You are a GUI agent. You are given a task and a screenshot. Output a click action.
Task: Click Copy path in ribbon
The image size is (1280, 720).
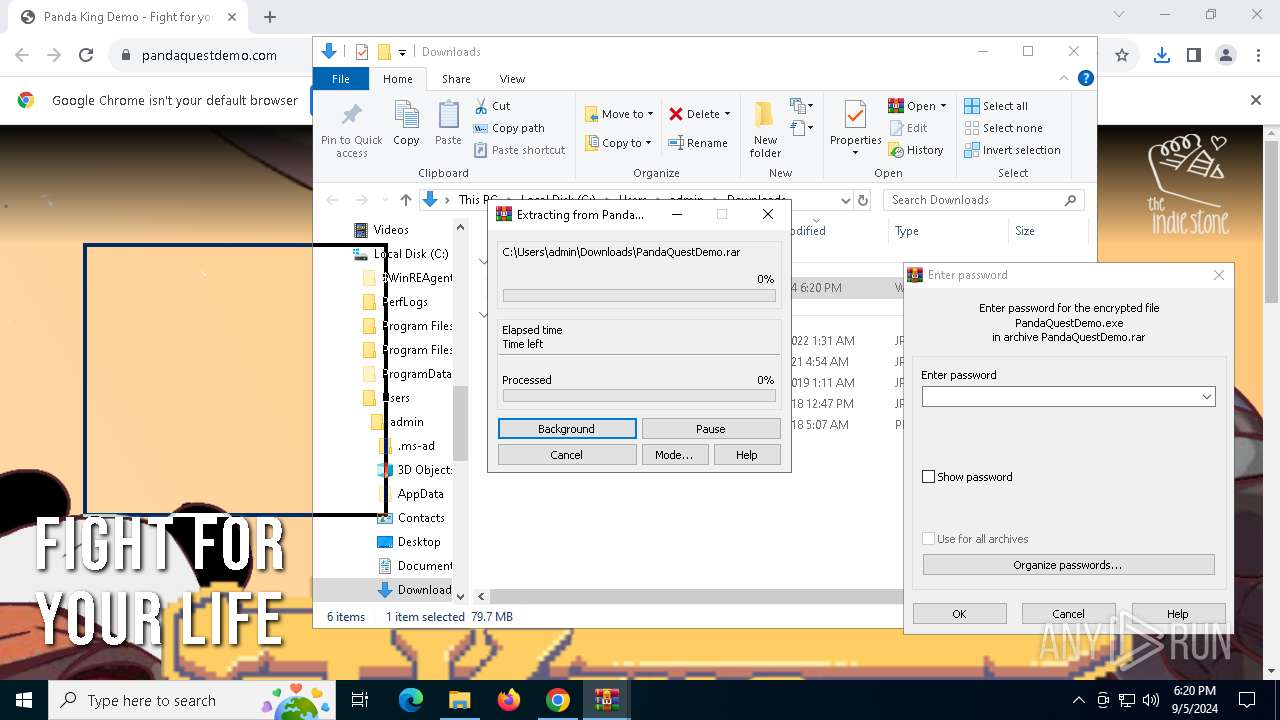(x=509, y=128)
